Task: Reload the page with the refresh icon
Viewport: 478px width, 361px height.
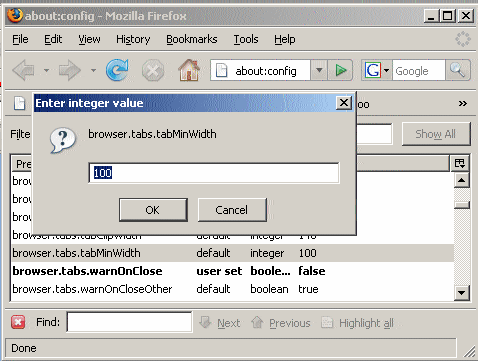Action: click(x=117, y=70)
